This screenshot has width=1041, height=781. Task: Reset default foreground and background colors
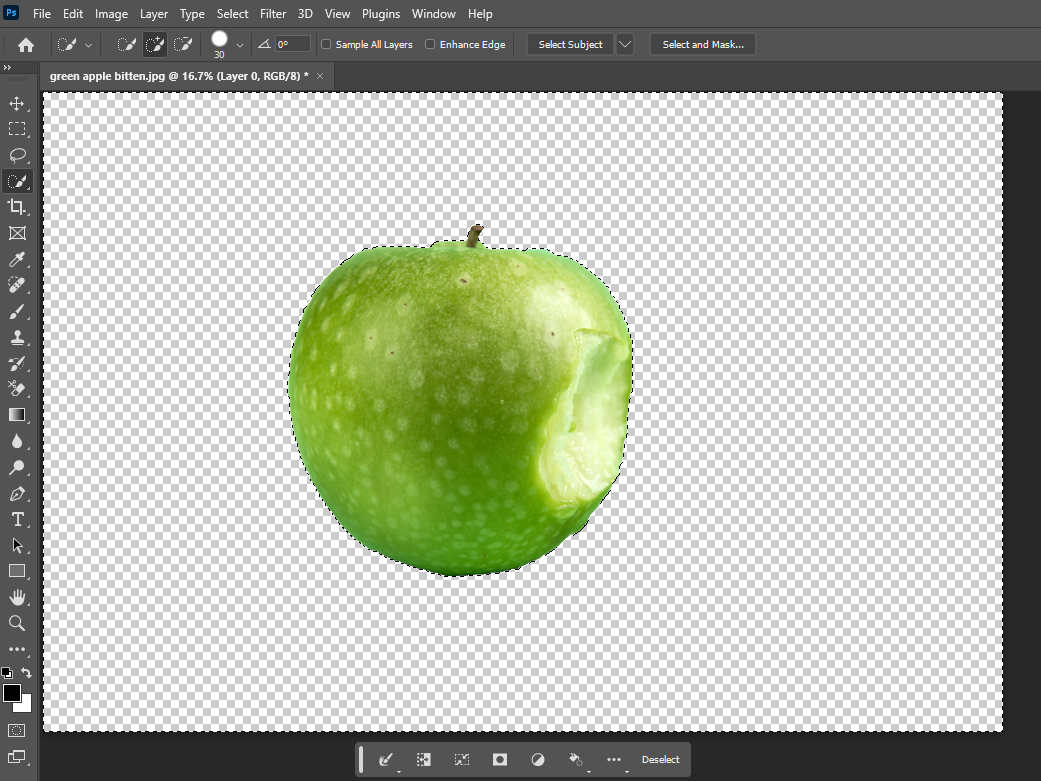[7, 673]
